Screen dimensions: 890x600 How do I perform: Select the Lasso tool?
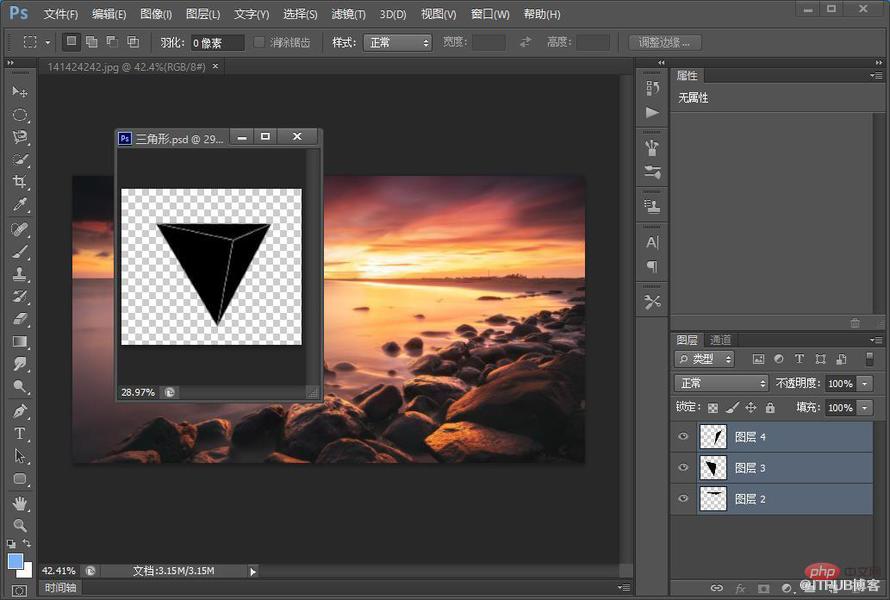20,137
